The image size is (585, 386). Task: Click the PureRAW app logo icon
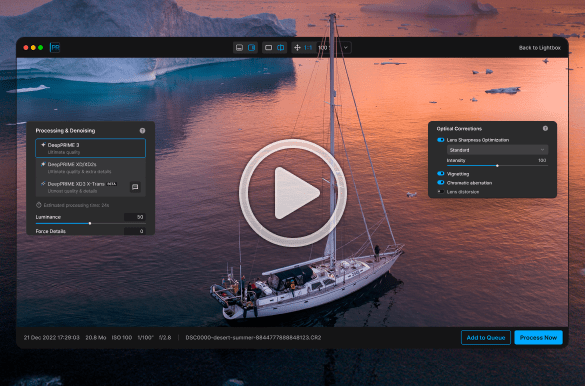tap(55, 47)
